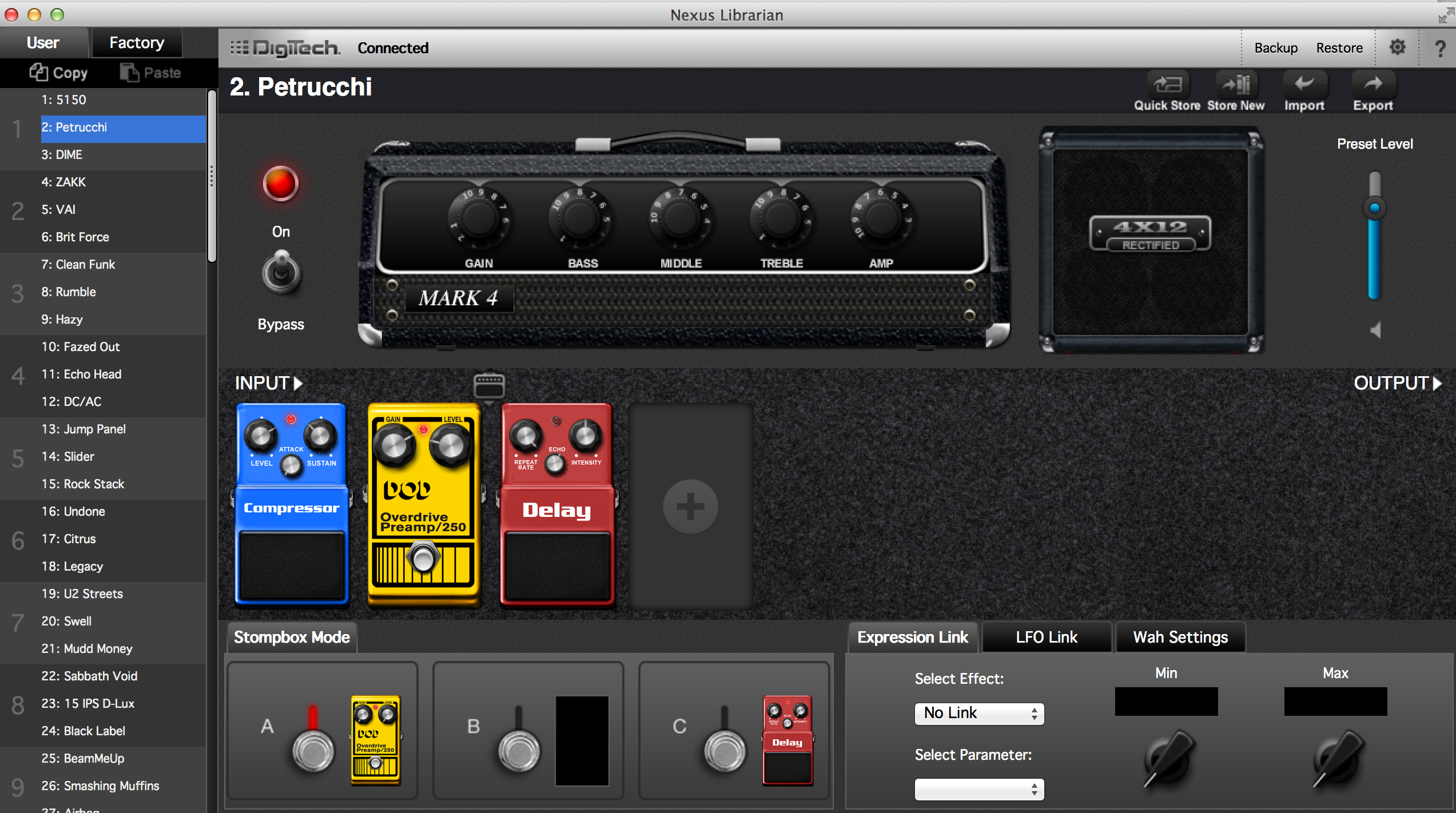
Task: Click the Copy preset icon
Action: (58, 73)
